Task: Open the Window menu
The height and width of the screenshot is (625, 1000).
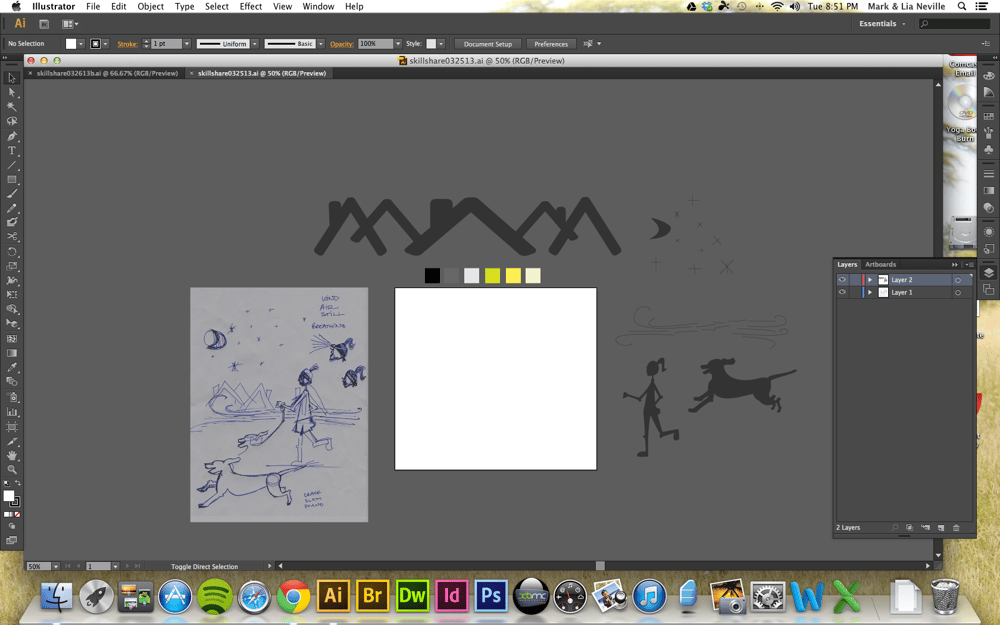Action: point(318,6)
